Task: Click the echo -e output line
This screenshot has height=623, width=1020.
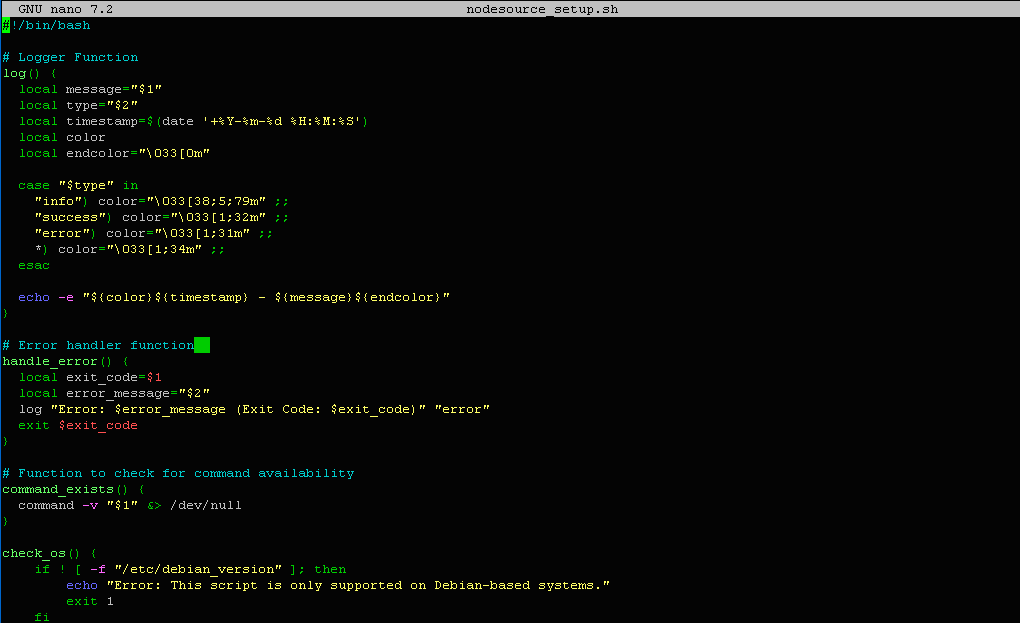Action: (x=234, y=297)
